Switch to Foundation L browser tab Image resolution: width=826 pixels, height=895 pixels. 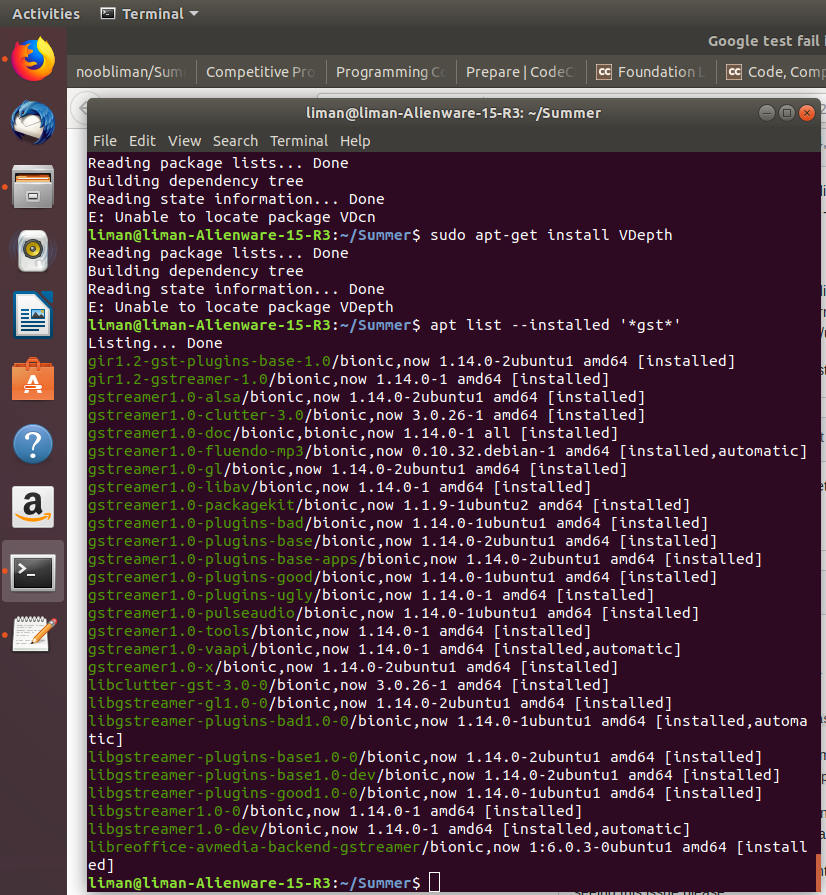pyautogui.click(x=651, y=72)
